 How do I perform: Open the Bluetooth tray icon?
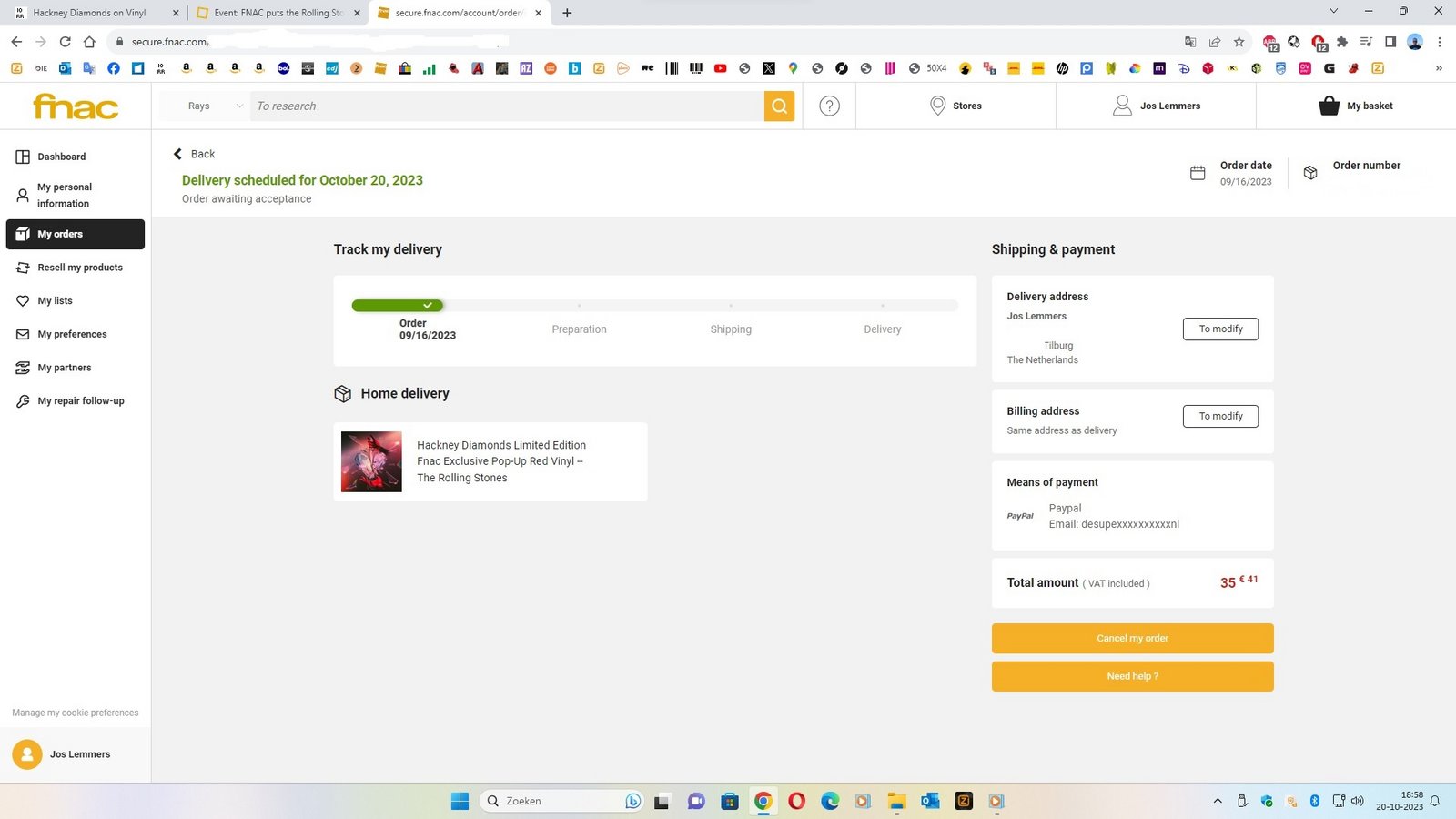1314,801
